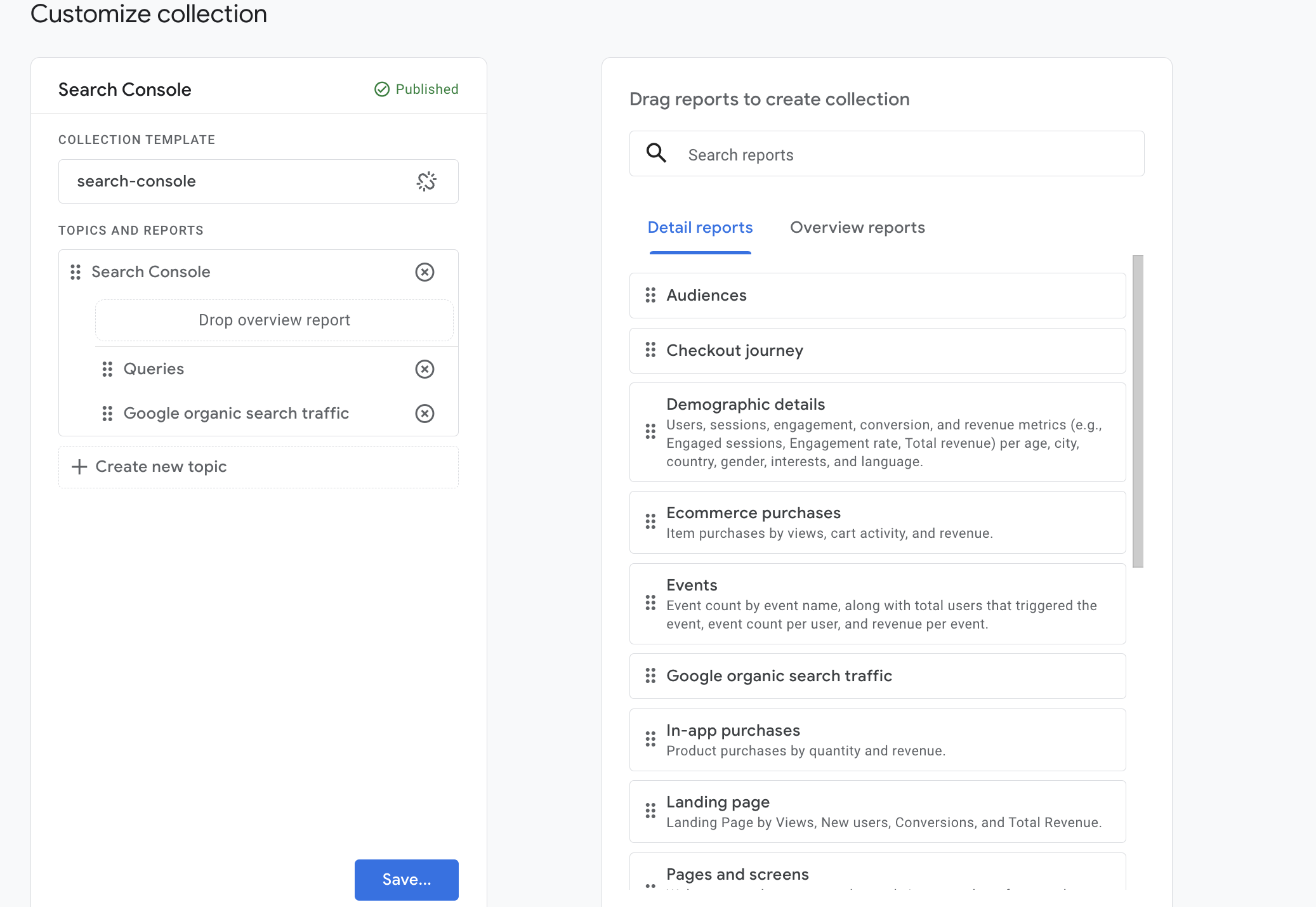The height and width of the screenshot is (907, 1316).
Task: Click Create new topic
Action: tap(161, 467)
